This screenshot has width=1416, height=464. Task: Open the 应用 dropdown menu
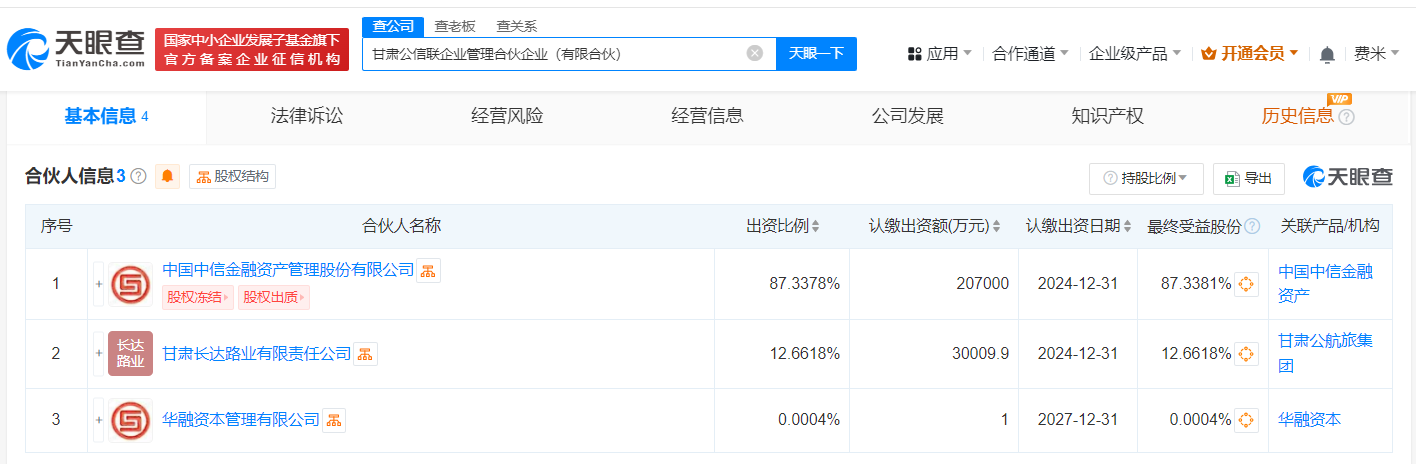click(940, 54)
